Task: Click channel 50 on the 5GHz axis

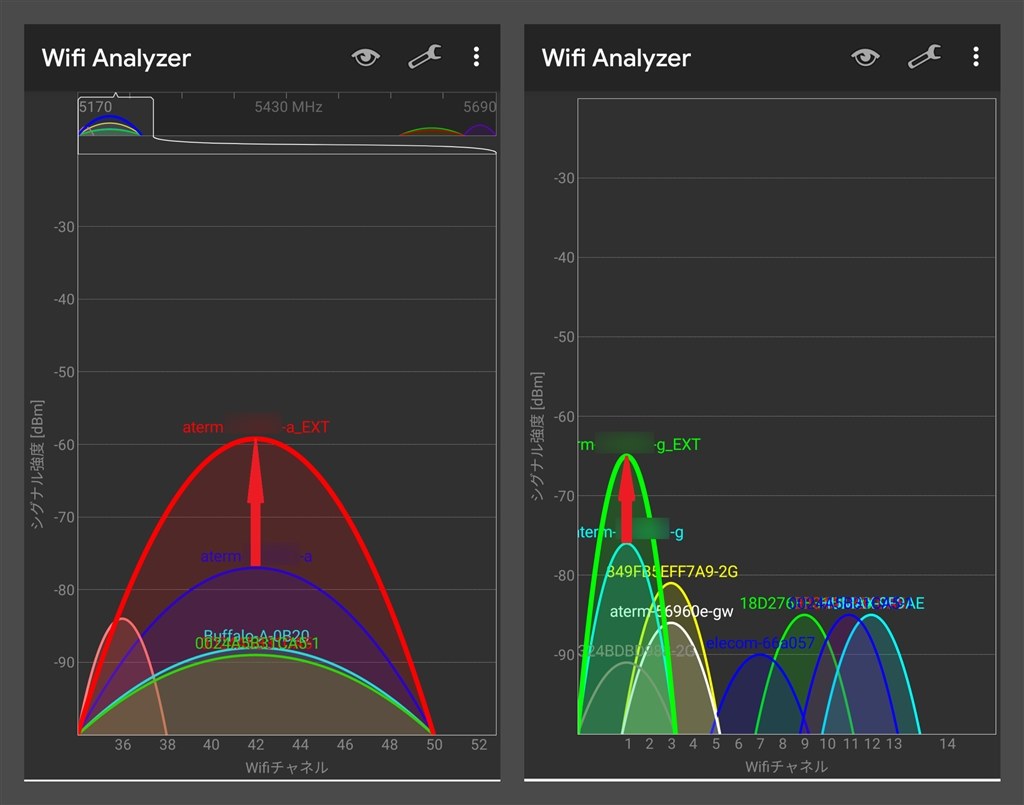Action: point(434,744)
